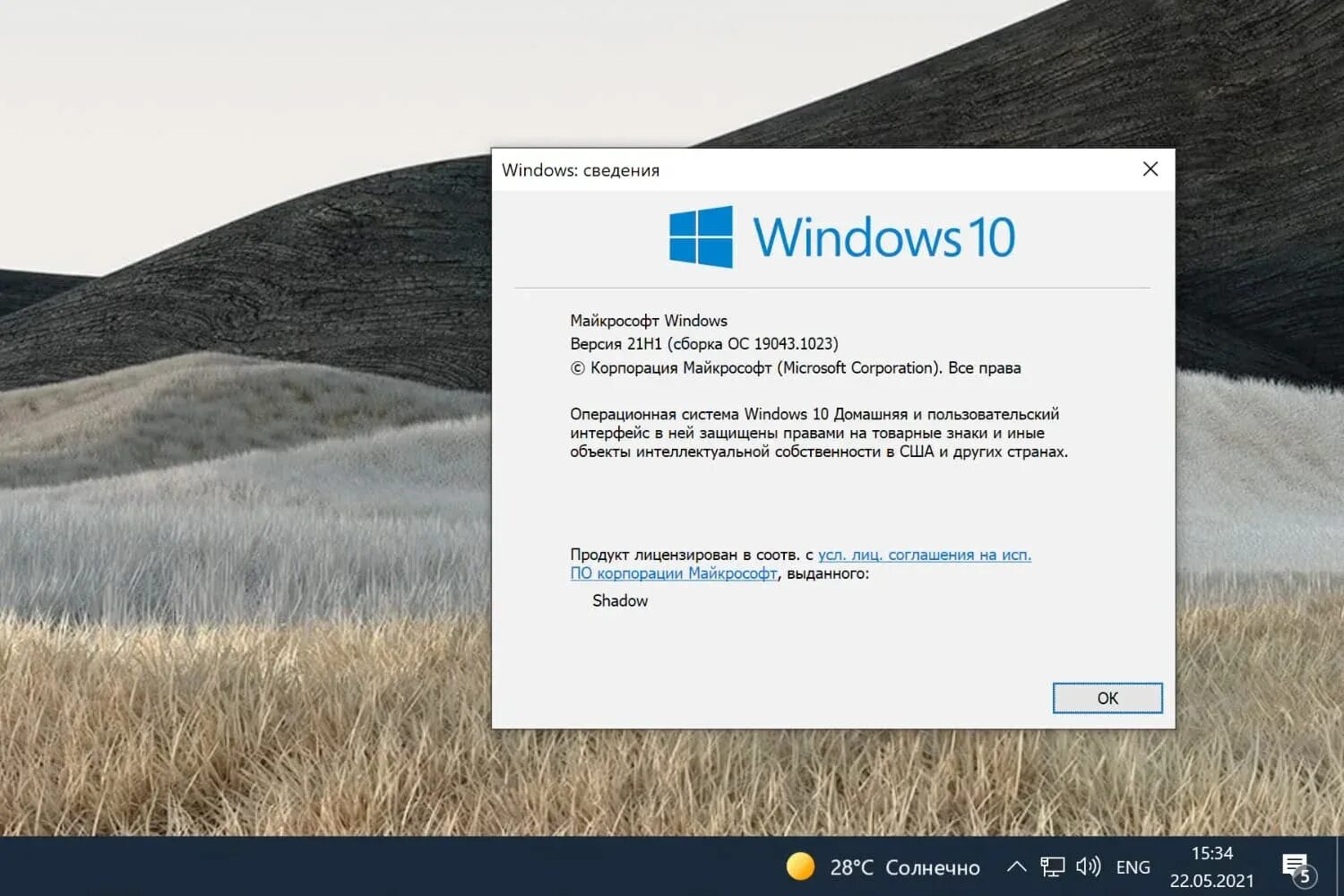This screenshot has width=1344, height=896.
Task: Open the notification center icon
Action: pyautogui.click(x=1298, y=867)
